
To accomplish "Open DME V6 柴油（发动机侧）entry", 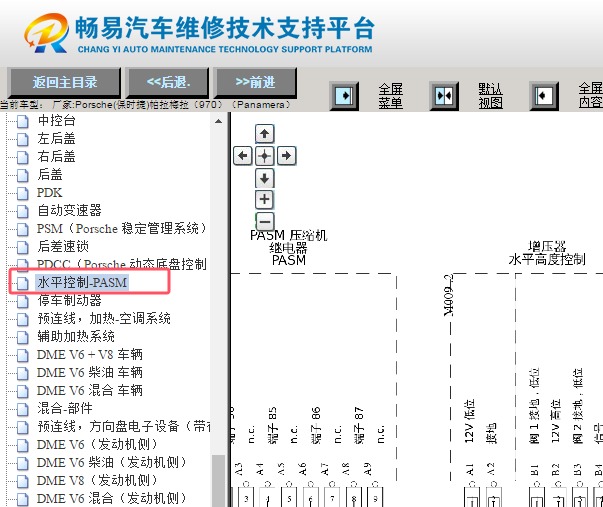I will tap(112, 462).
